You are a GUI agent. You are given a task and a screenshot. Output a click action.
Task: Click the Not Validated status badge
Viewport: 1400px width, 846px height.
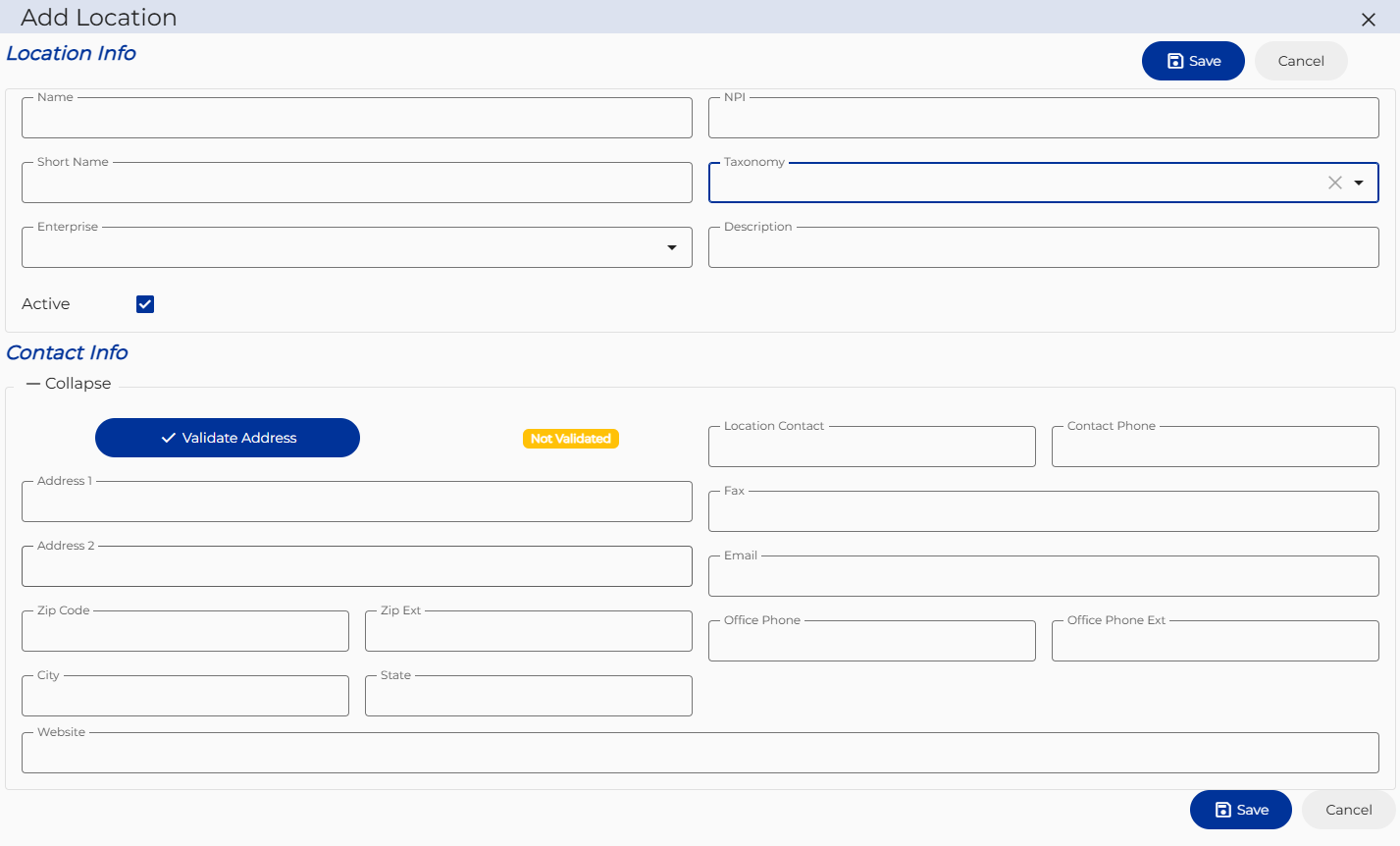pos(571,439)
